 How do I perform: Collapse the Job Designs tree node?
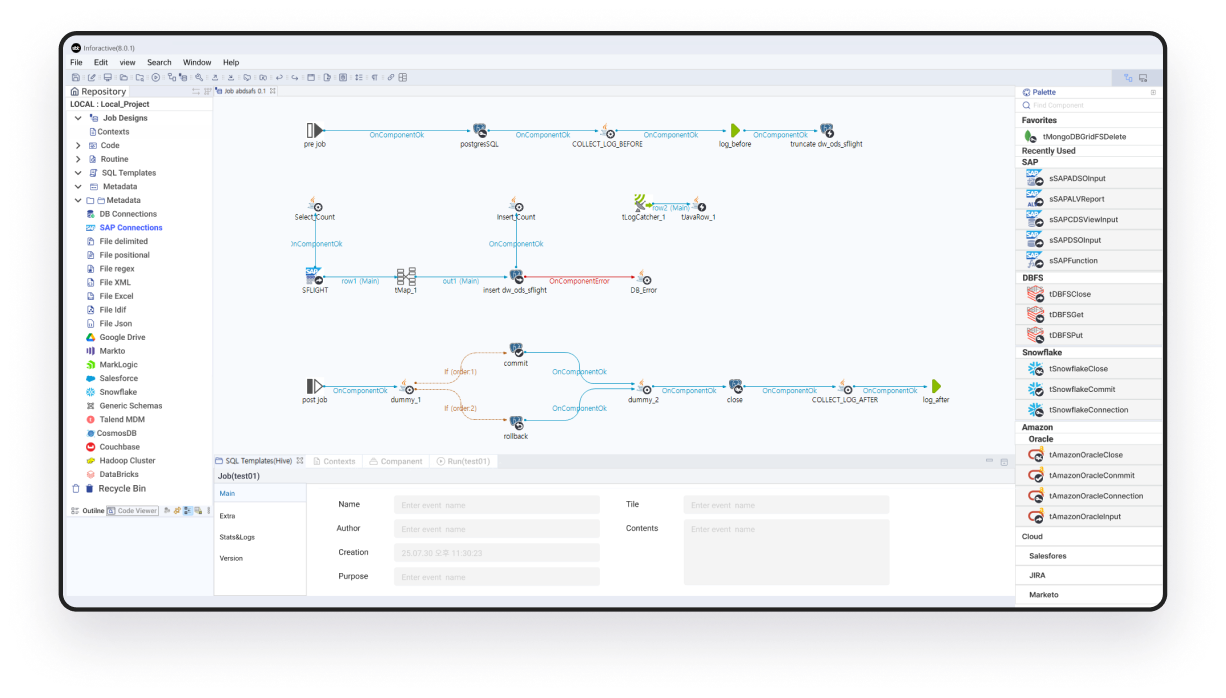point(78,118)
